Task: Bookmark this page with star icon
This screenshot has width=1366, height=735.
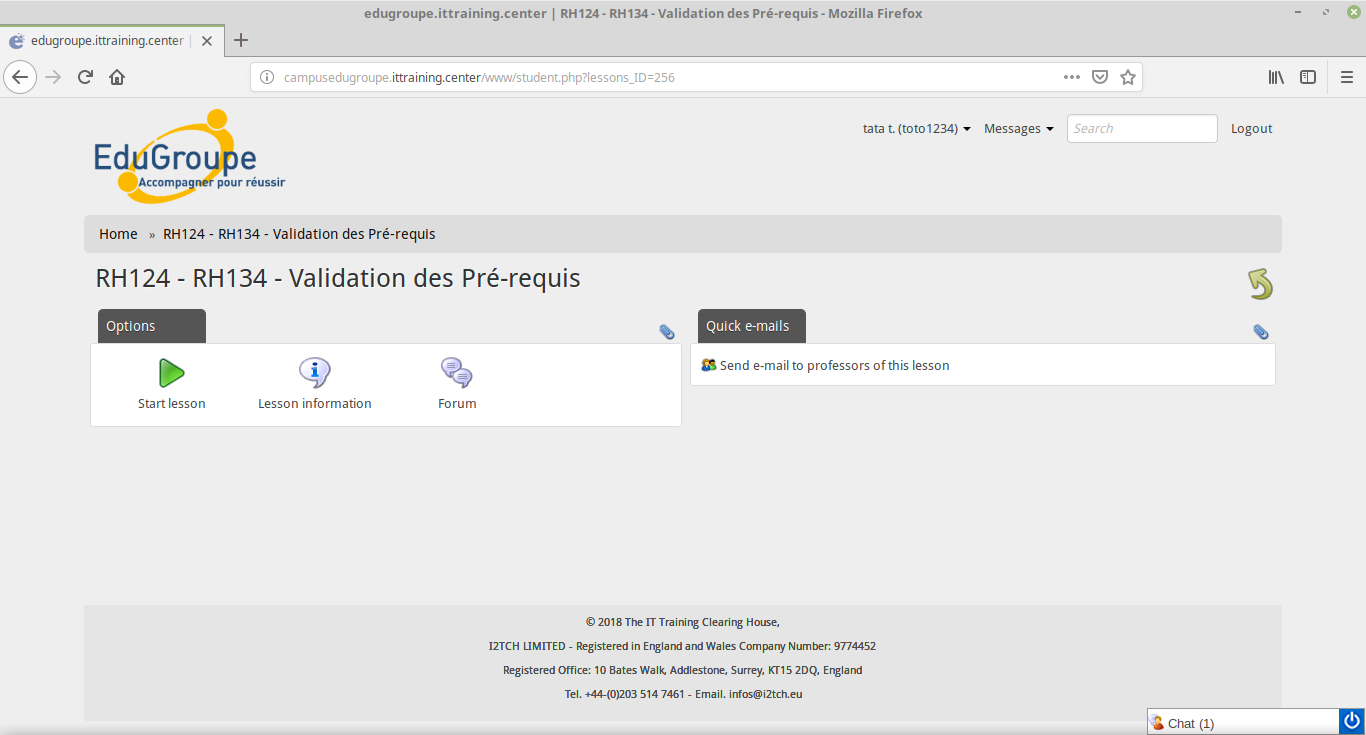Action: [1128, 77]
